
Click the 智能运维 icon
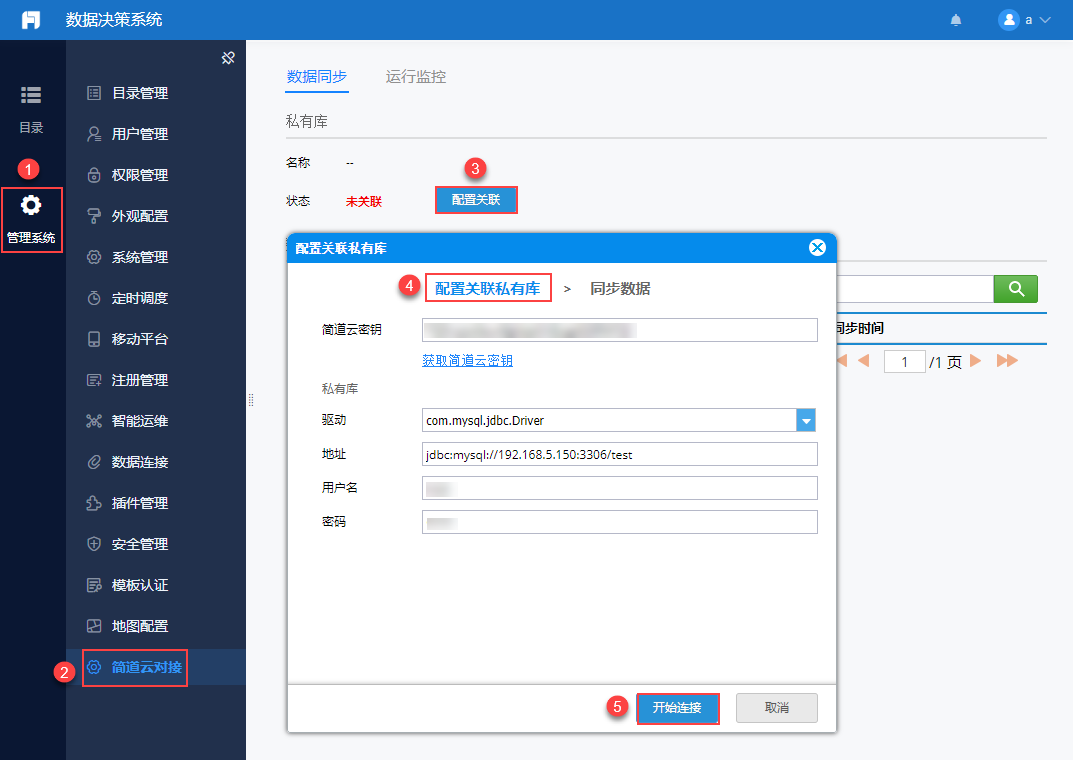click(x=94, y=421)
